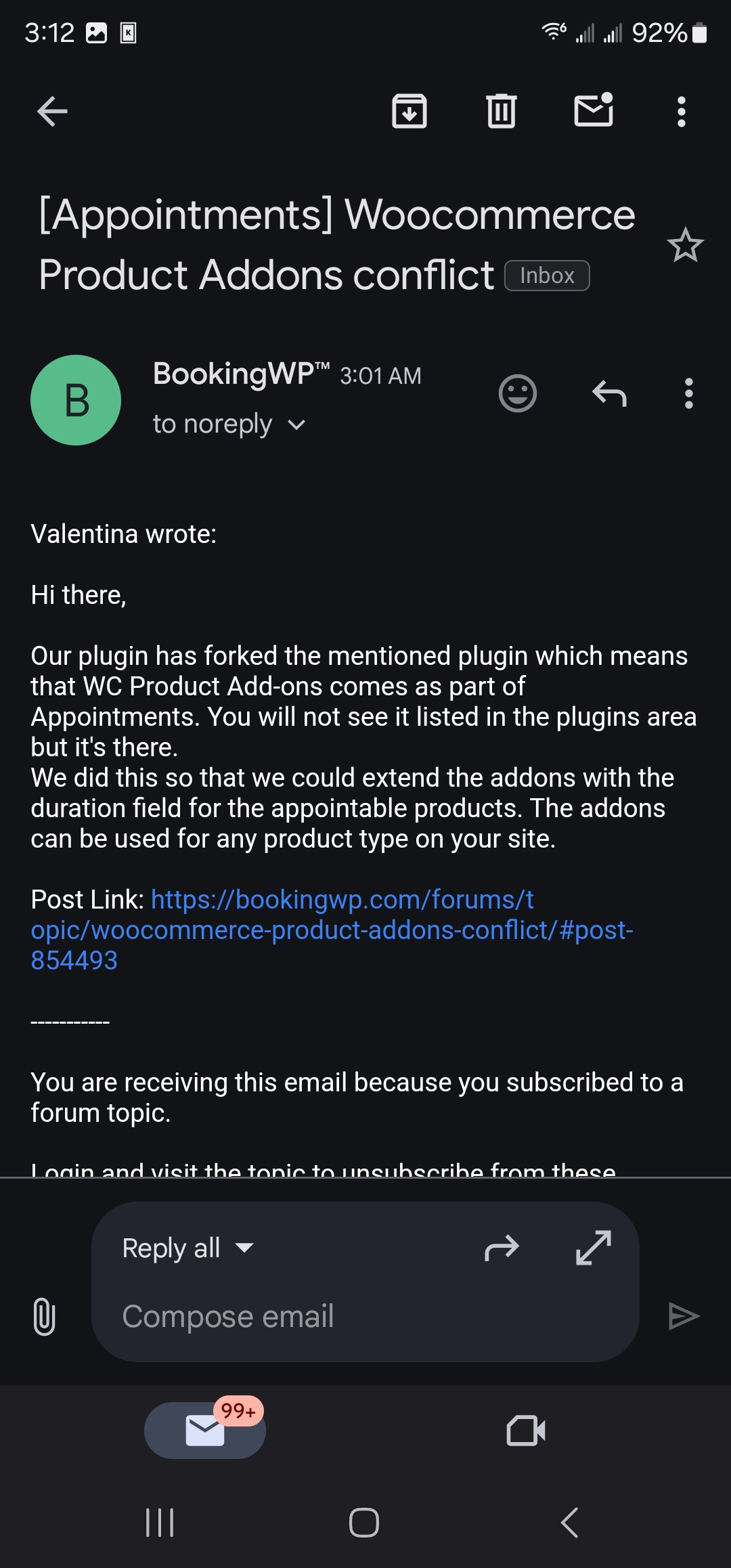Expand the compose box to fullscreen
The image size is (731, 1568).
[594, 1248]
